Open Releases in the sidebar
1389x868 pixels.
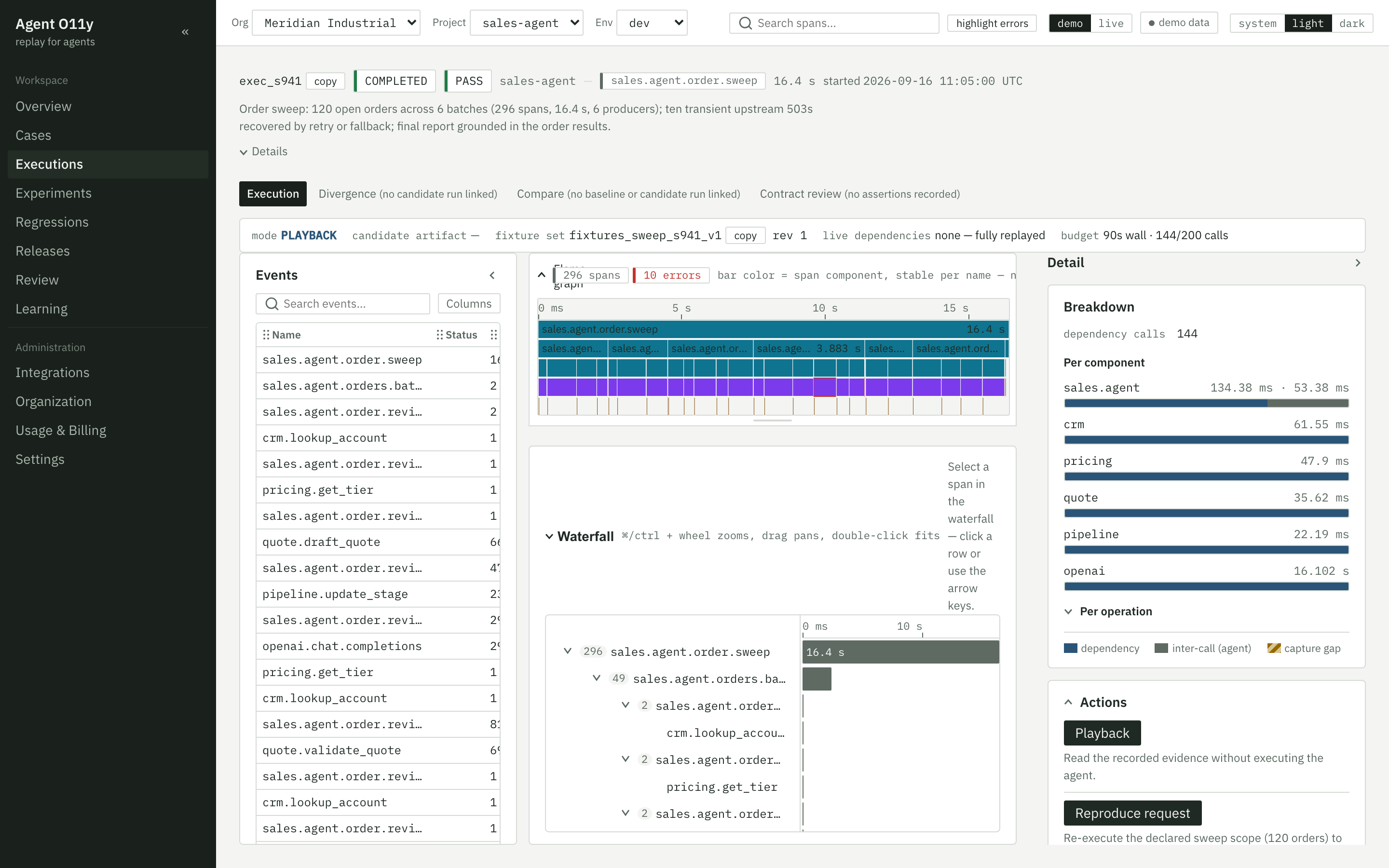(x=108, y=251)
